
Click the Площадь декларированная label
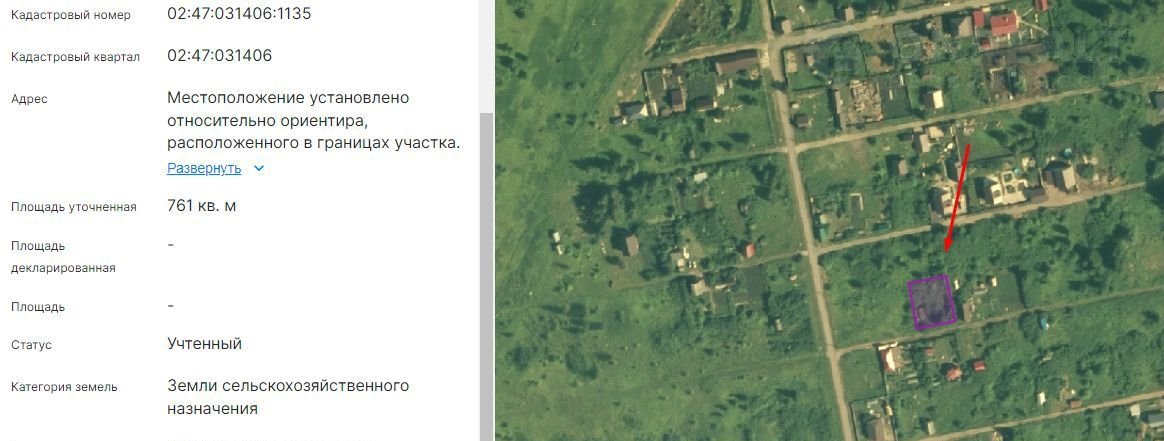tap(63, 257)
